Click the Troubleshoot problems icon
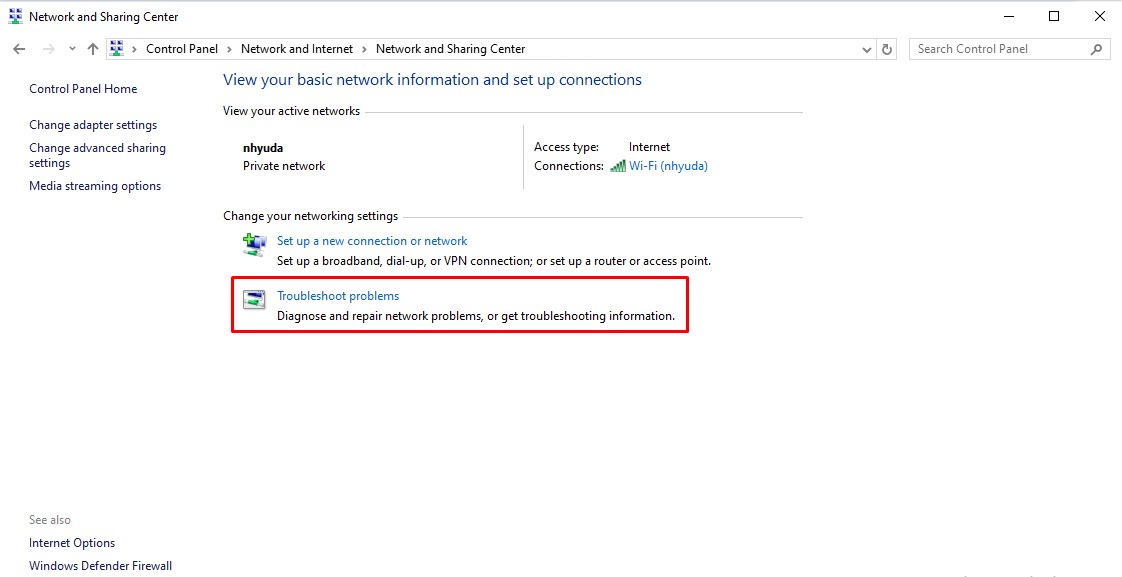1122x577 pixels. tap(255, 298)
